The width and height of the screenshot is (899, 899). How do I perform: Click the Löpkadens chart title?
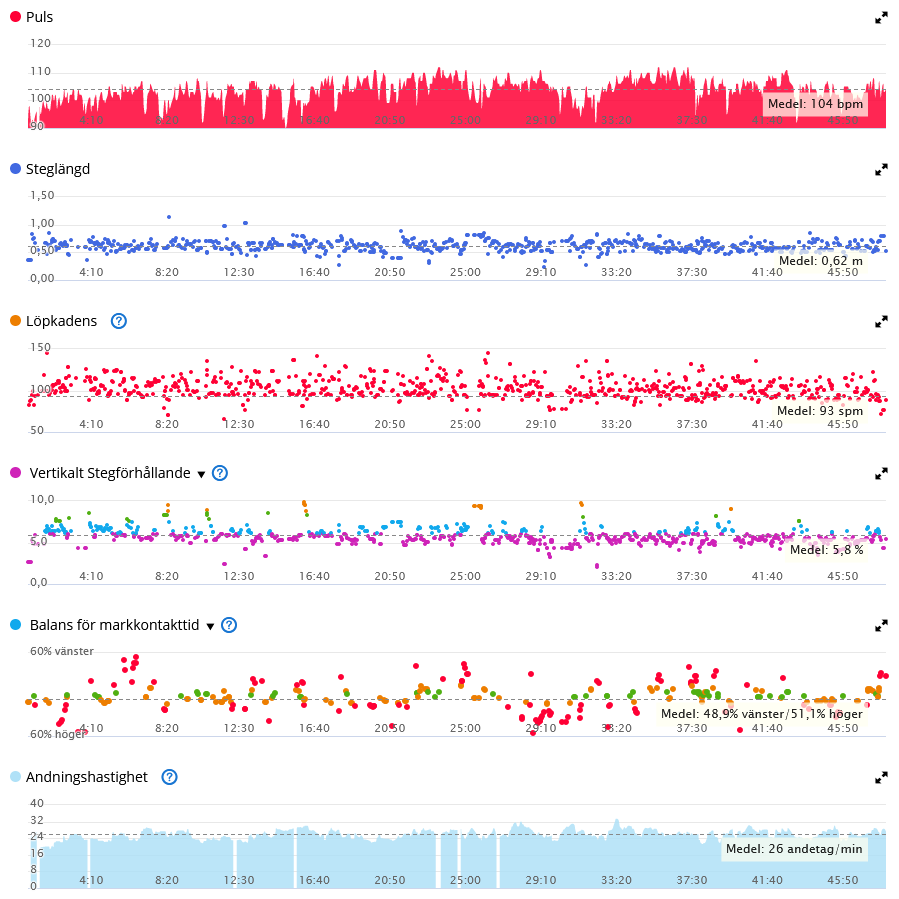pyautogui.click(x=61, y=321)
